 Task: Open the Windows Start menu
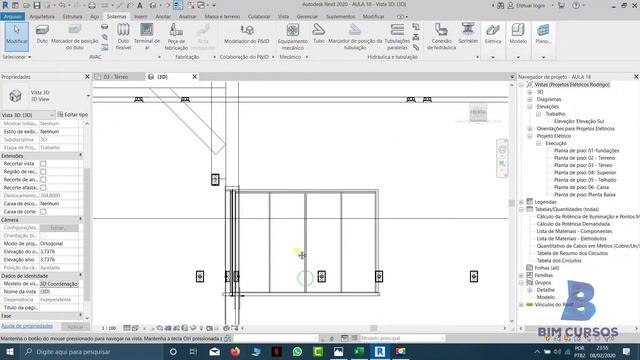pos(9,351)
